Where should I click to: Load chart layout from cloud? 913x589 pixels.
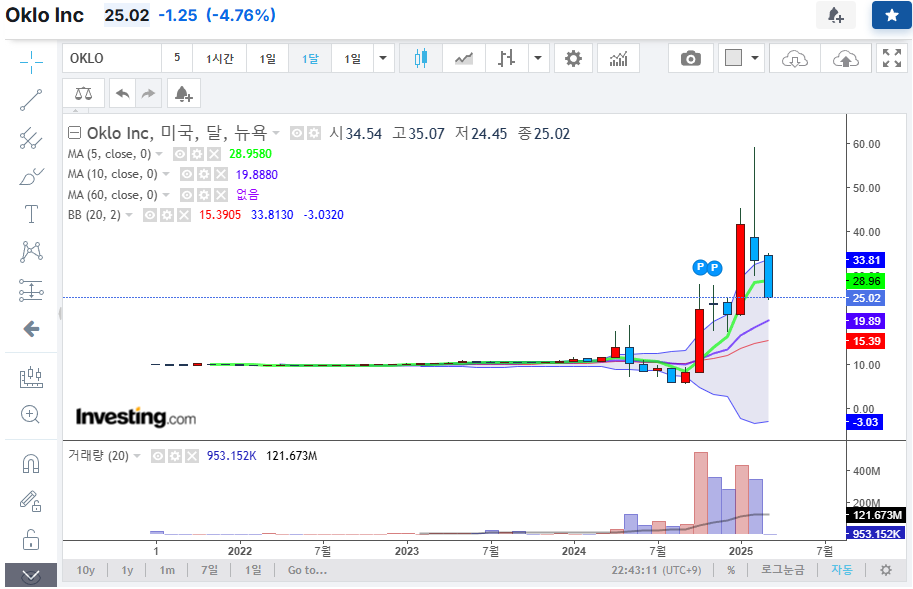[x=795, y=58]
